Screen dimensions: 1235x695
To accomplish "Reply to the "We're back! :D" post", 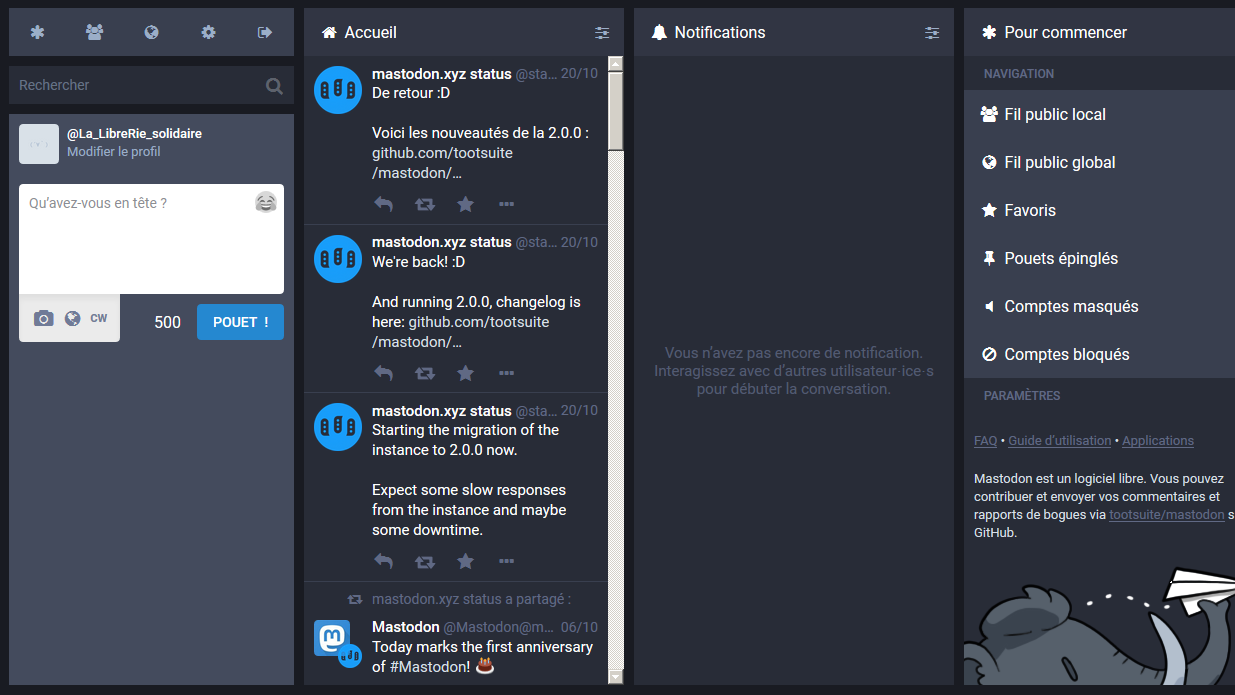I will point(383,373).
